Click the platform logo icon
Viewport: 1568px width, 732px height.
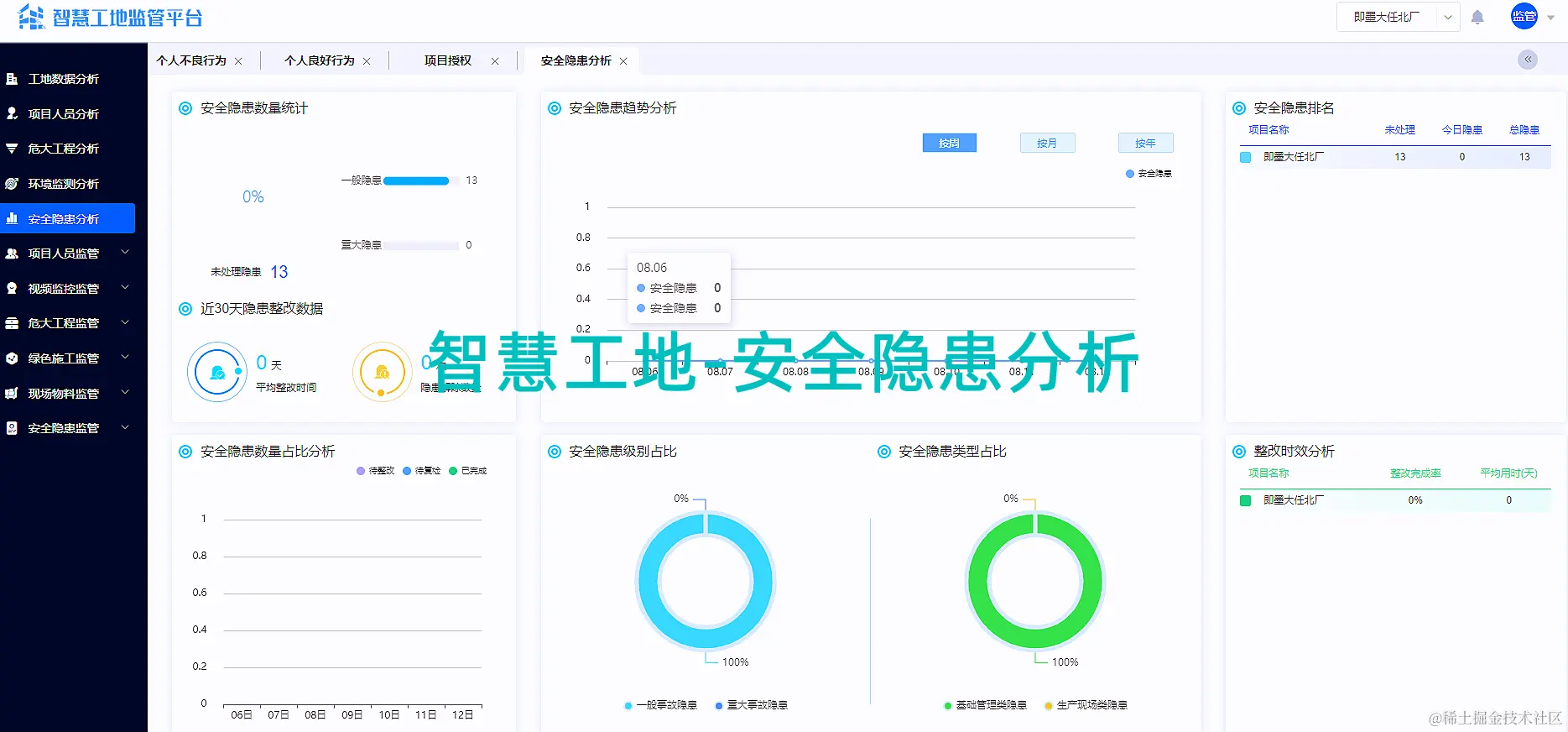[x=31, y=17]
